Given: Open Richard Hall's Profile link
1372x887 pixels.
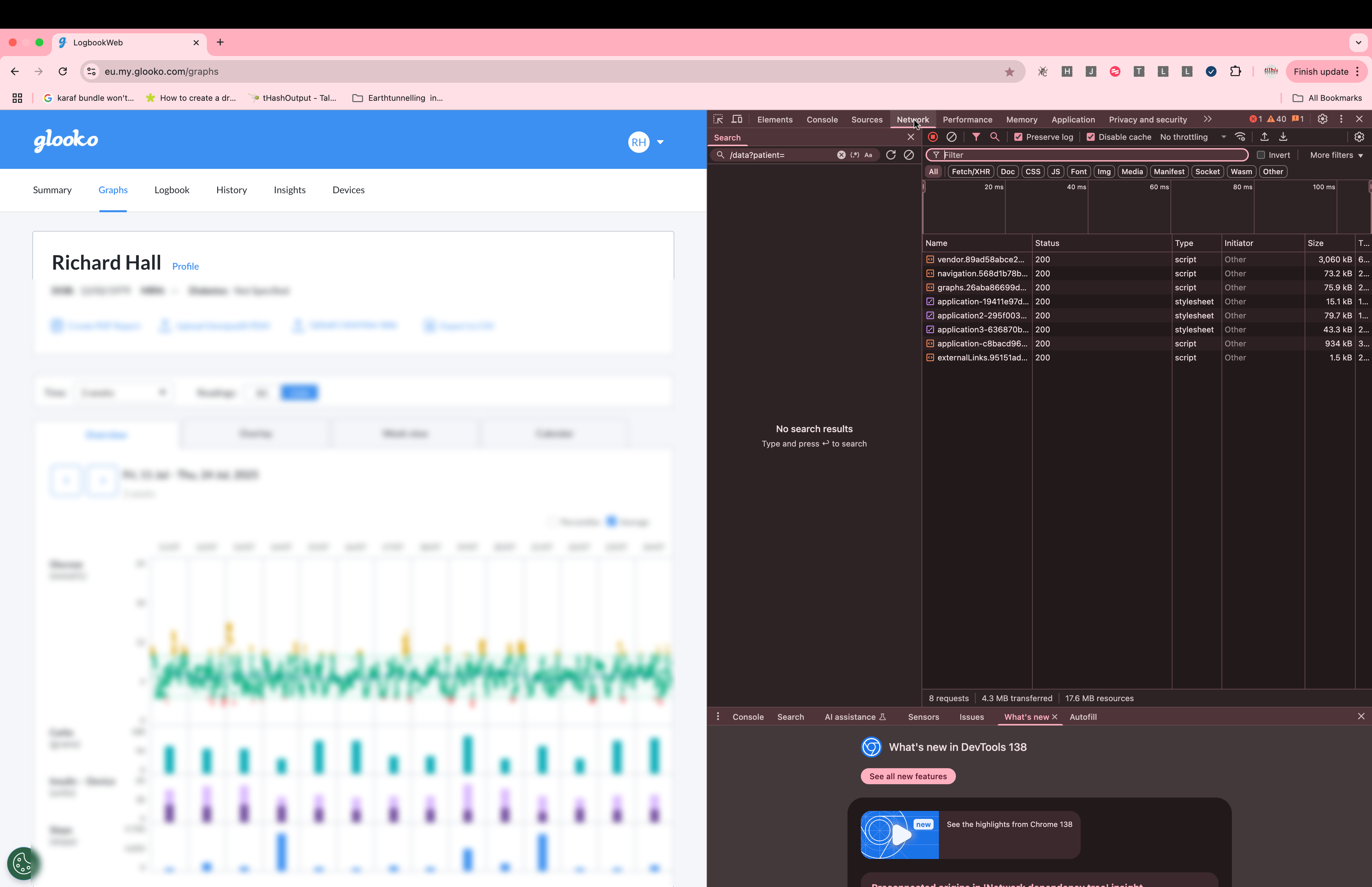Looking at the screenshot, I should point(186,266).
